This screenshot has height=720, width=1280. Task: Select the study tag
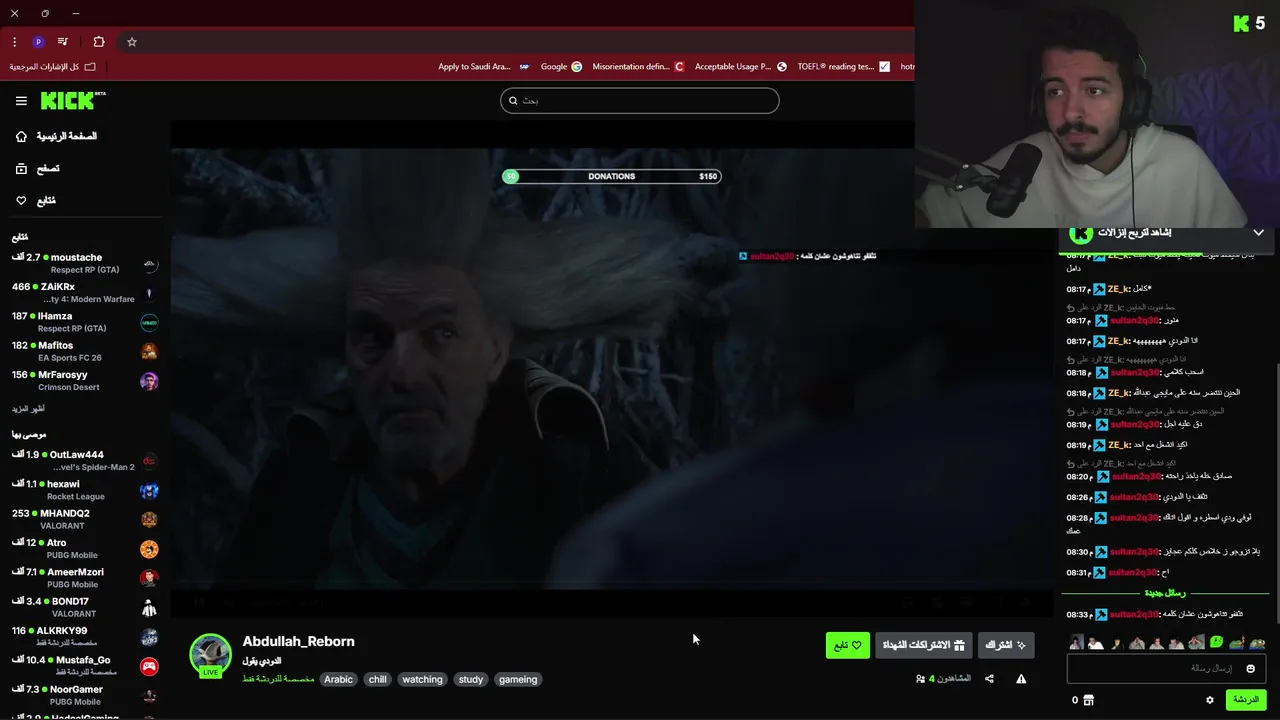tap(471, 679)
